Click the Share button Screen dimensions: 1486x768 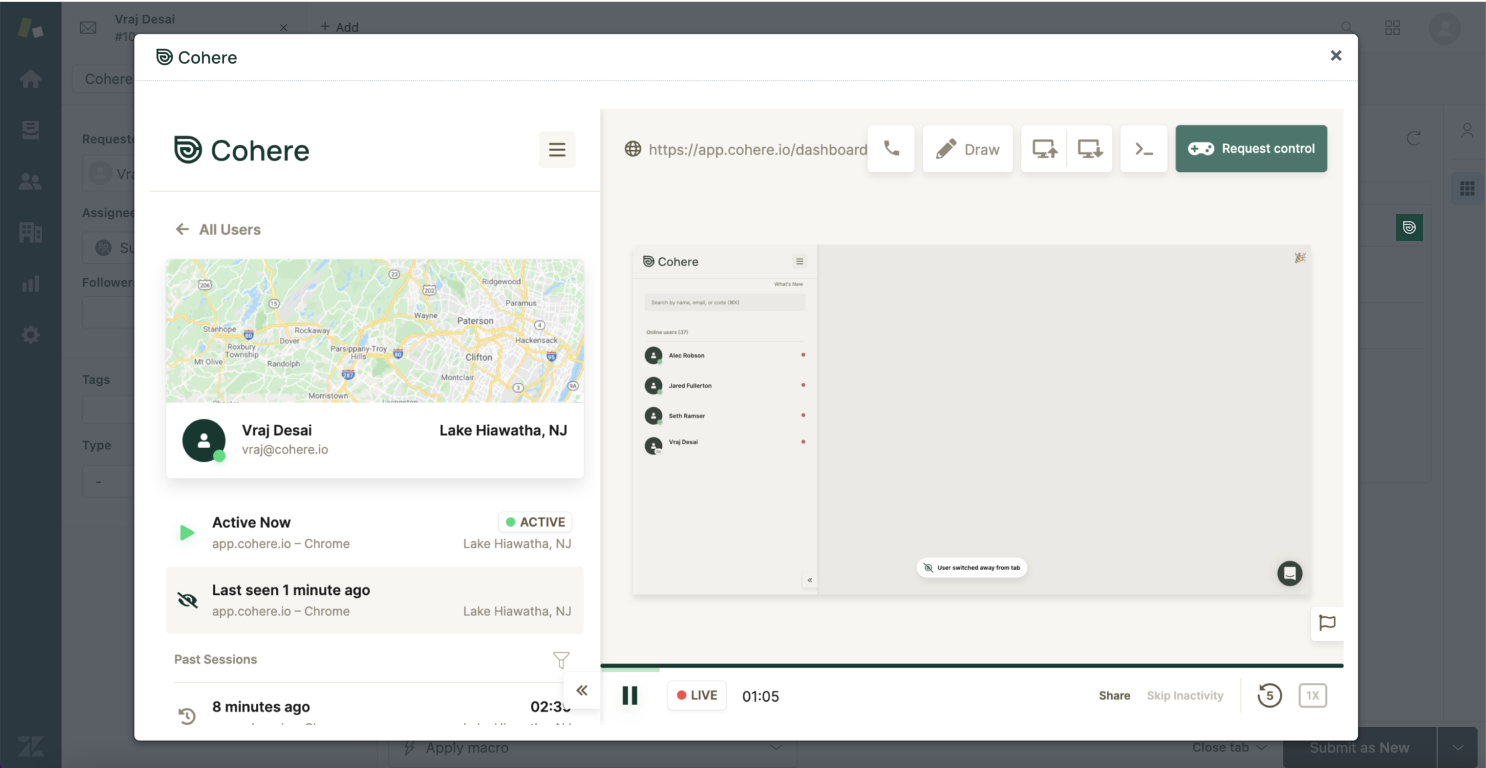(x=1114, y=696)
